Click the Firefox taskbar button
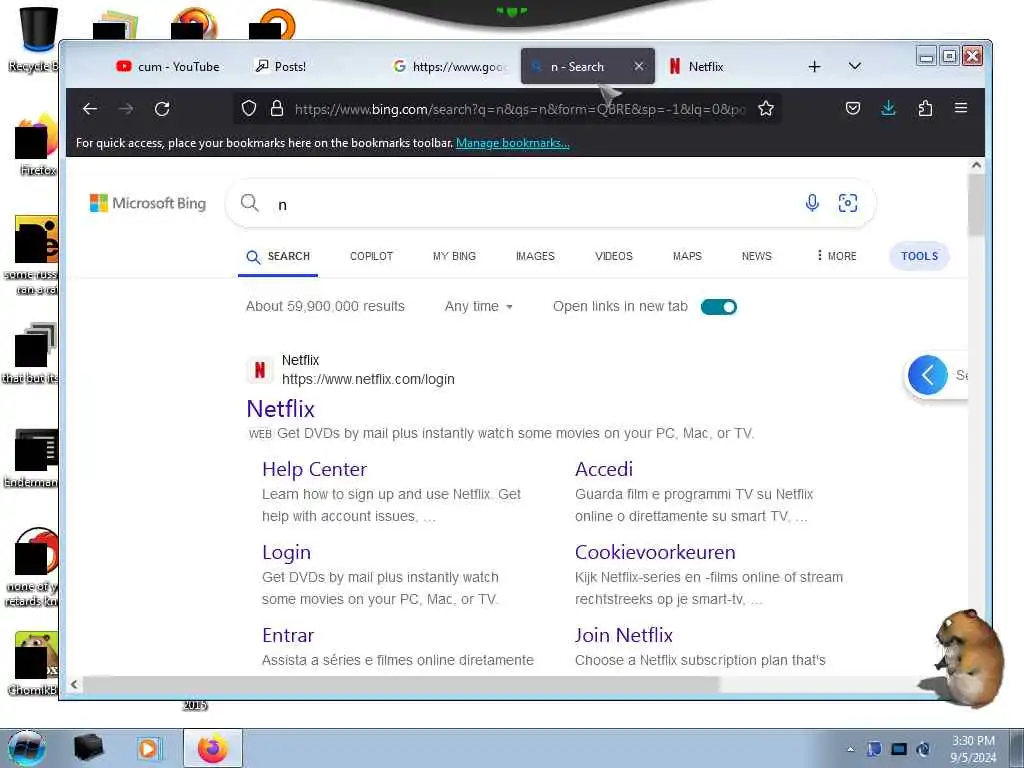The image size is (1024, 768). coord(213,748)
